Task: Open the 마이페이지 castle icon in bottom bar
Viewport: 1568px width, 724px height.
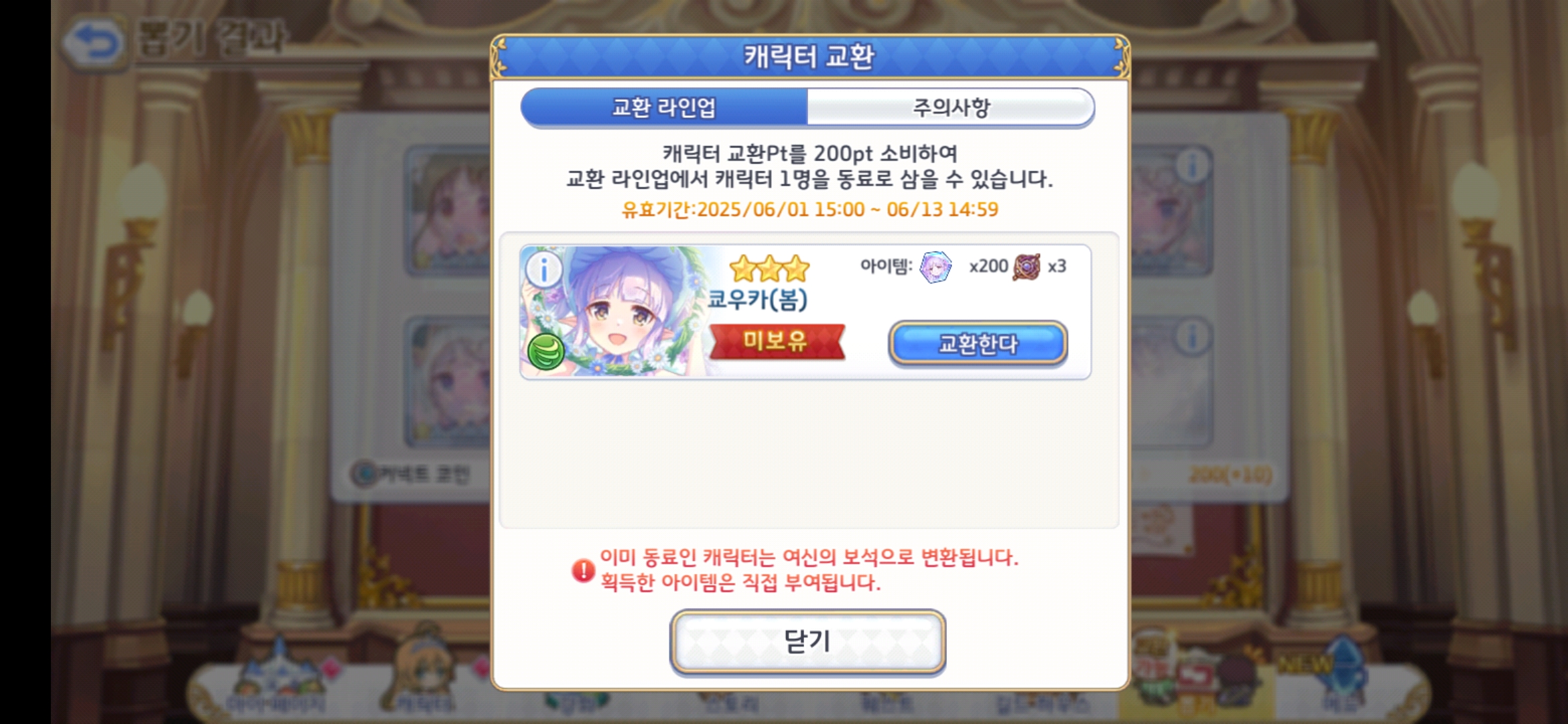Action: 276,677
